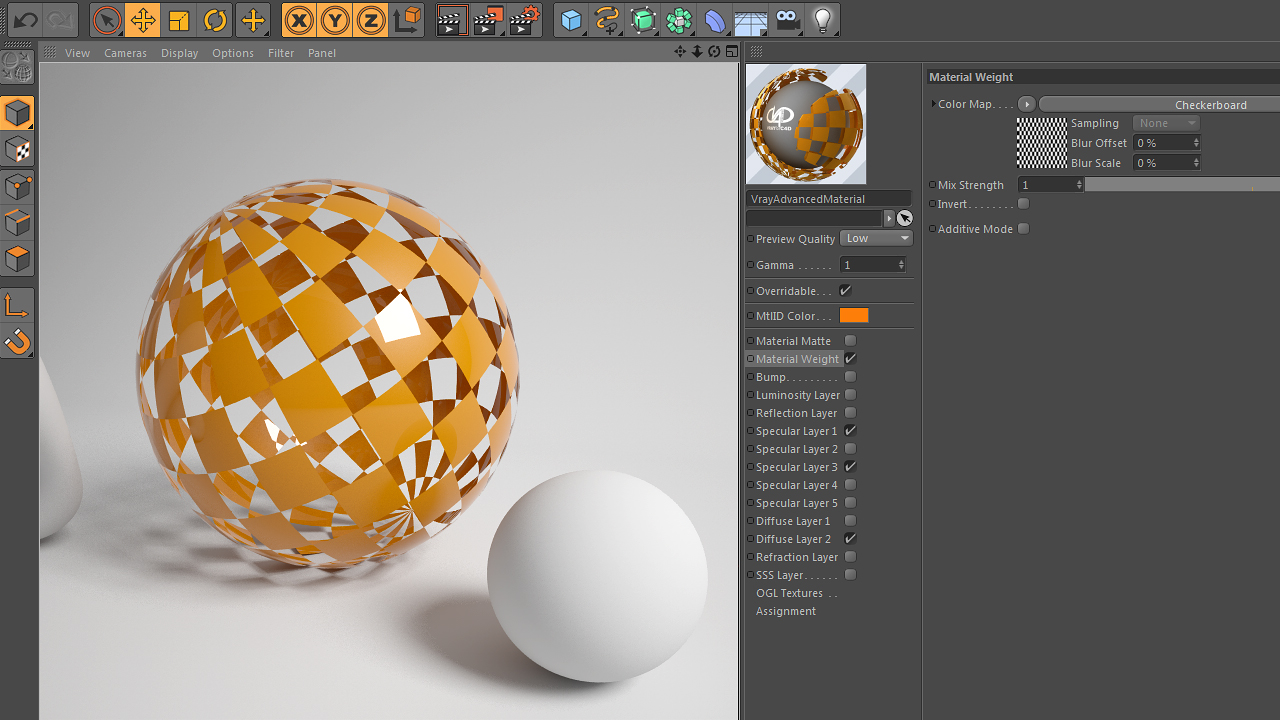The height and width of the screenshot is (720, 1280).
Task: Open Edit Render Settings icon
Action: point(525,20)
